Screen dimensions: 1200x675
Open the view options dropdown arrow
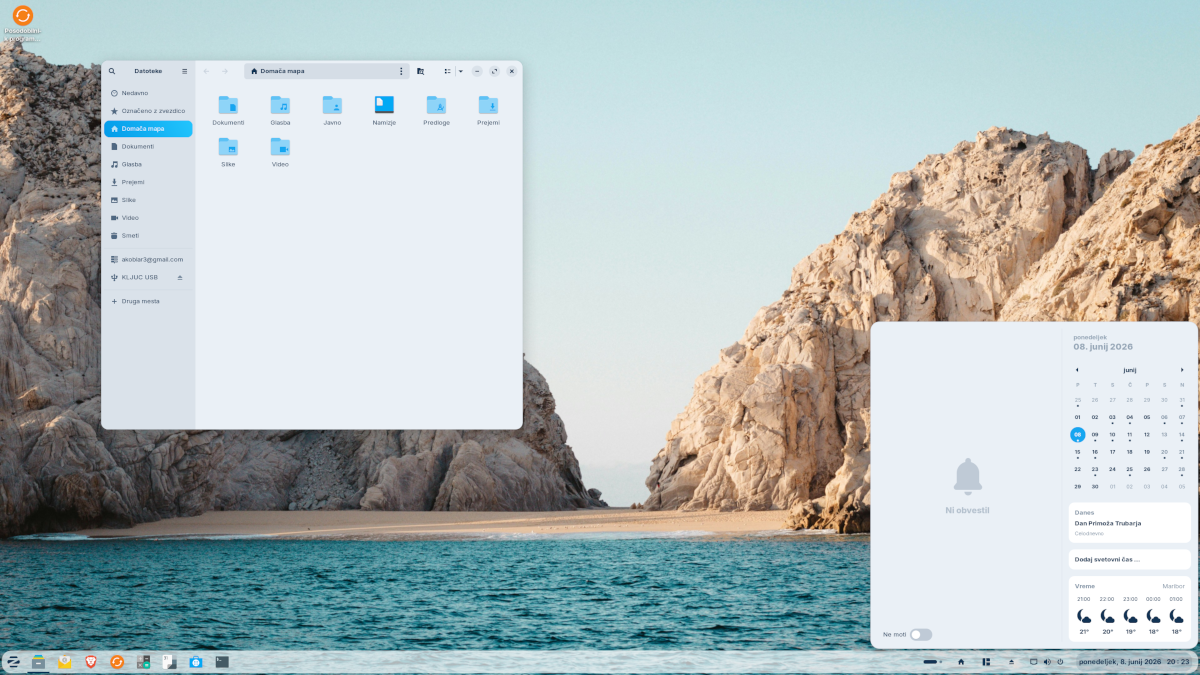click(x=460, y=71)
